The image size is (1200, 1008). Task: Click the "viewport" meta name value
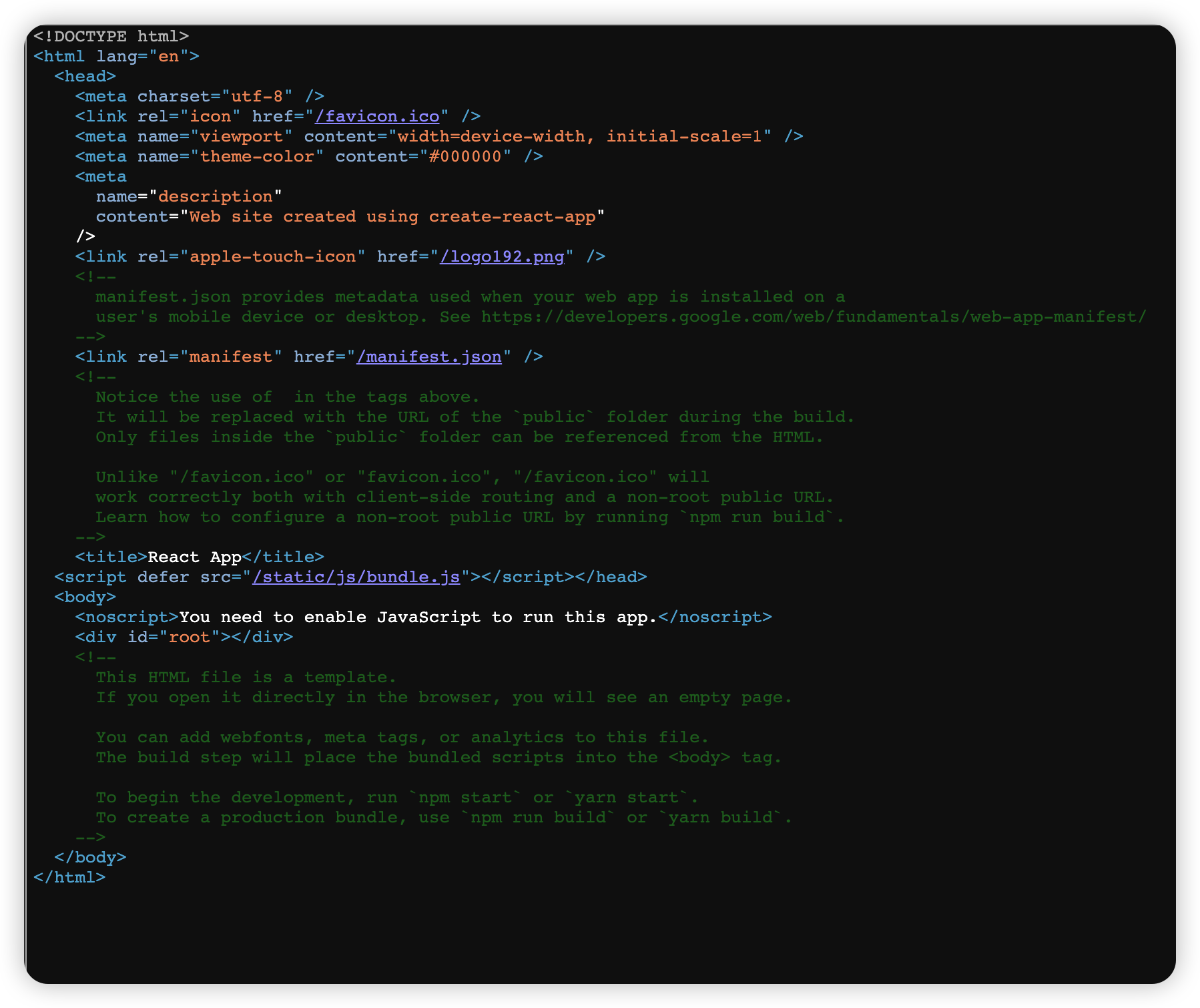point(242,136)
